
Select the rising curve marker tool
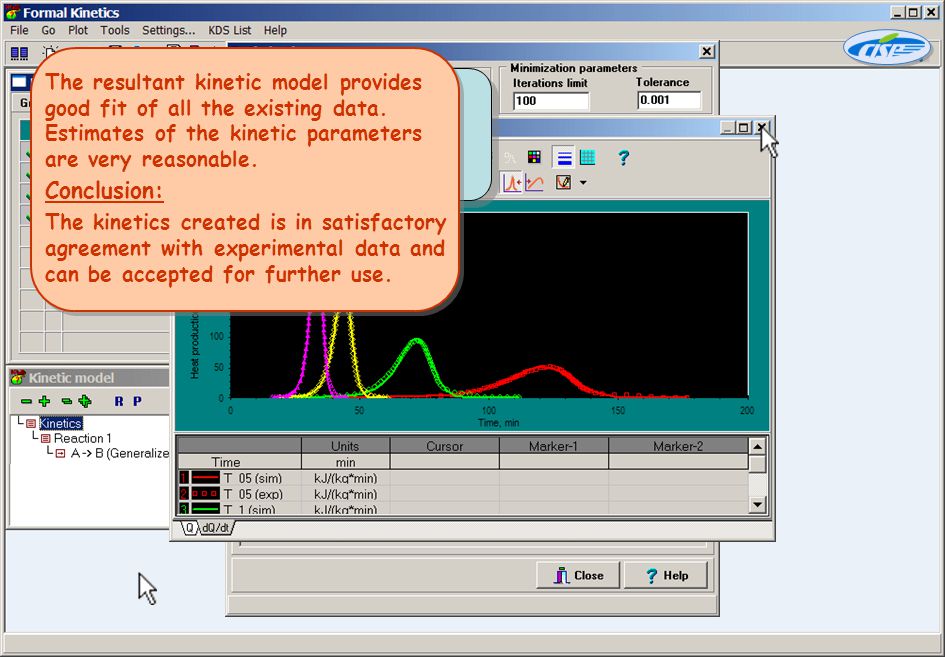click(x=534, y=183)
